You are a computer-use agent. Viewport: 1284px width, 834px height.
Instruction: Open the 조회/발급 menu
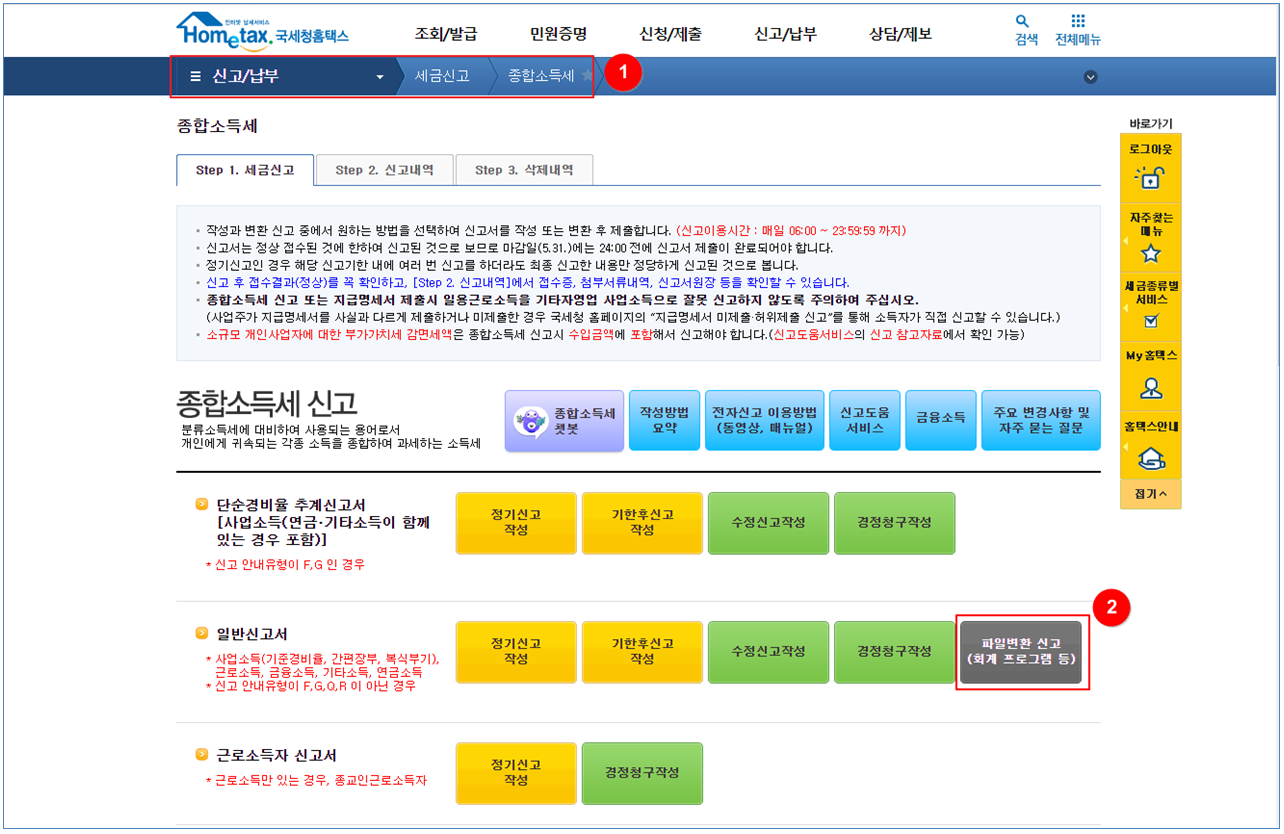click(446, 34)
